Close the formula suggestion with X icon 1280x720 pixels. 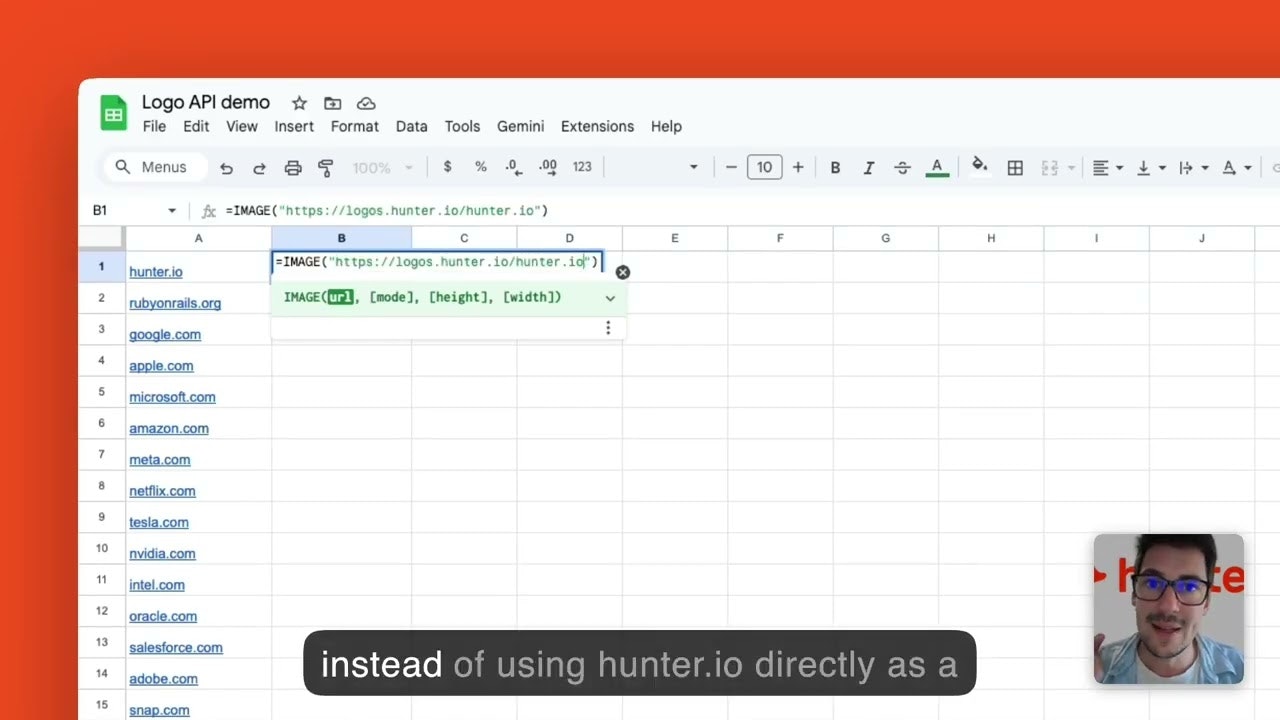point(623,272)
